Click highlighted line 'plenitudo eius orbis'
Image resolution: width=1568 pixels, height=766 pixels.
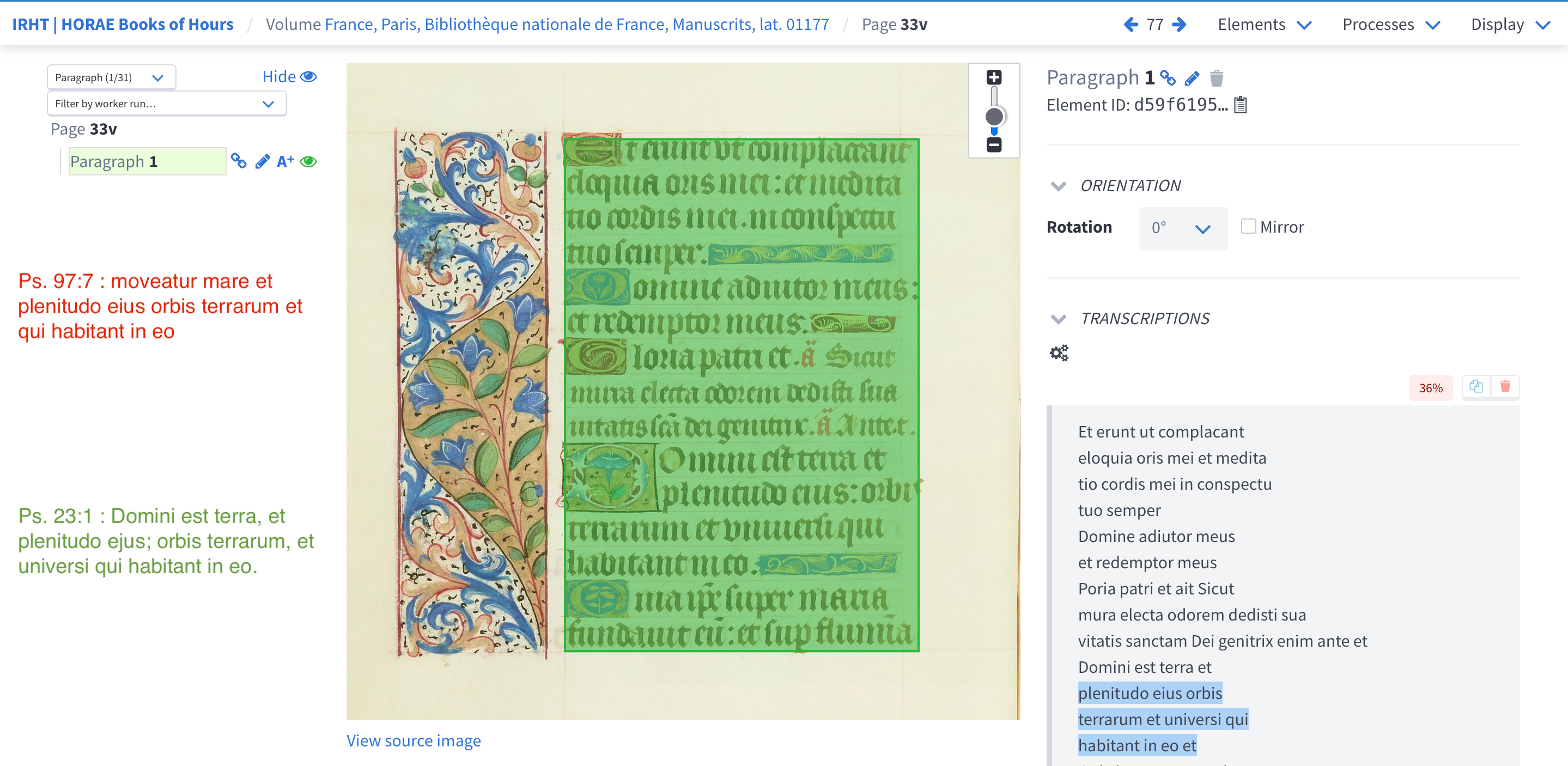tap(1150, 694)
